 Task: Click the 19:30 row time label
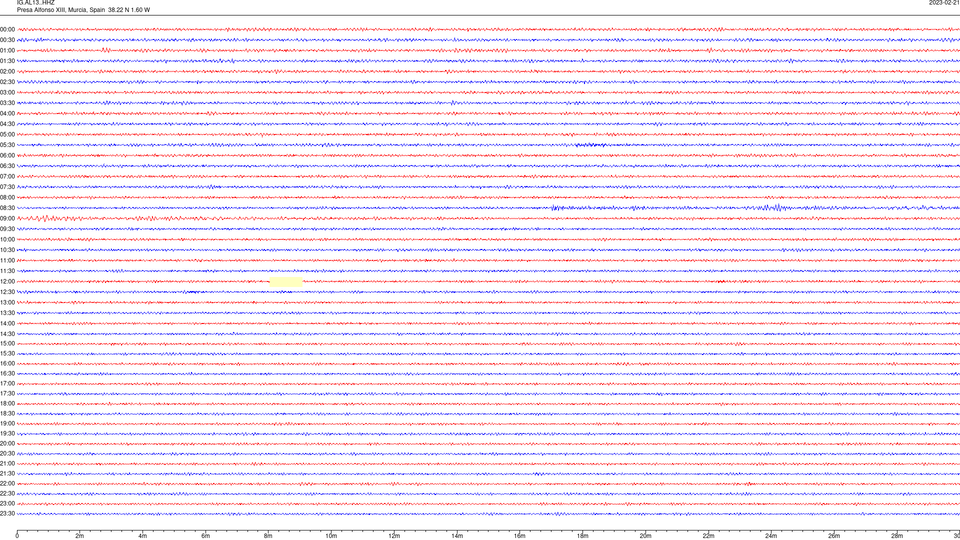pyautogui.click(x=7, y=433)
